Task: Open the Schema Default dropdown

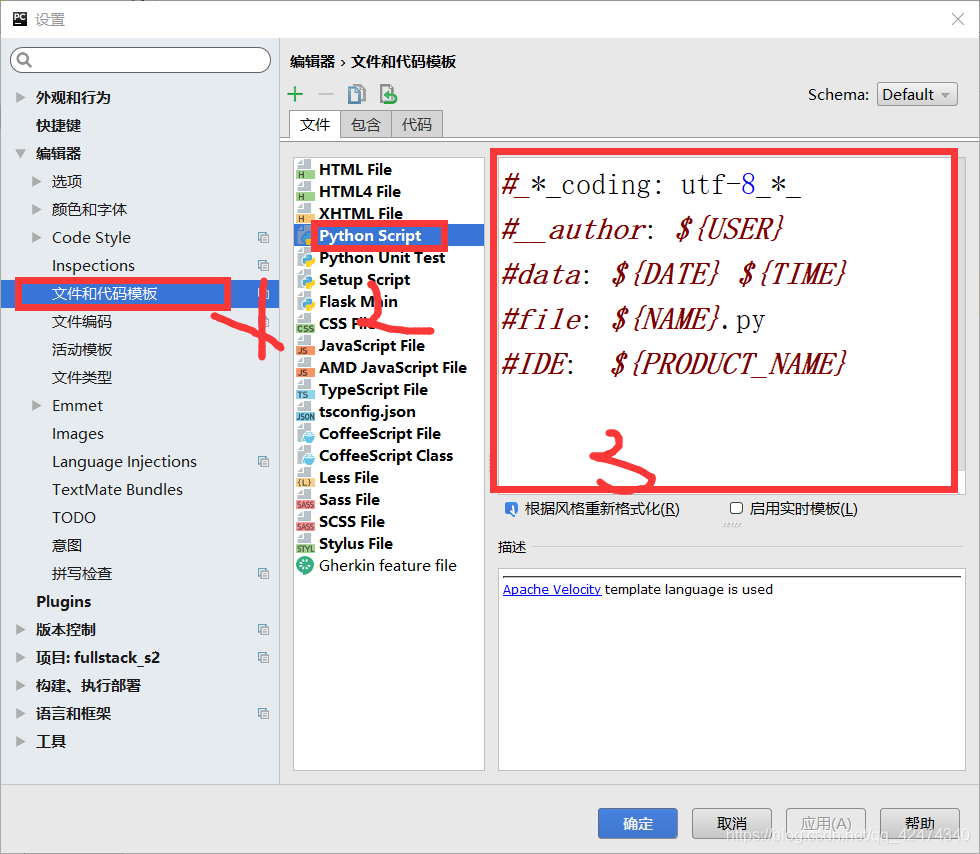Action: click(x=917, y=94)
